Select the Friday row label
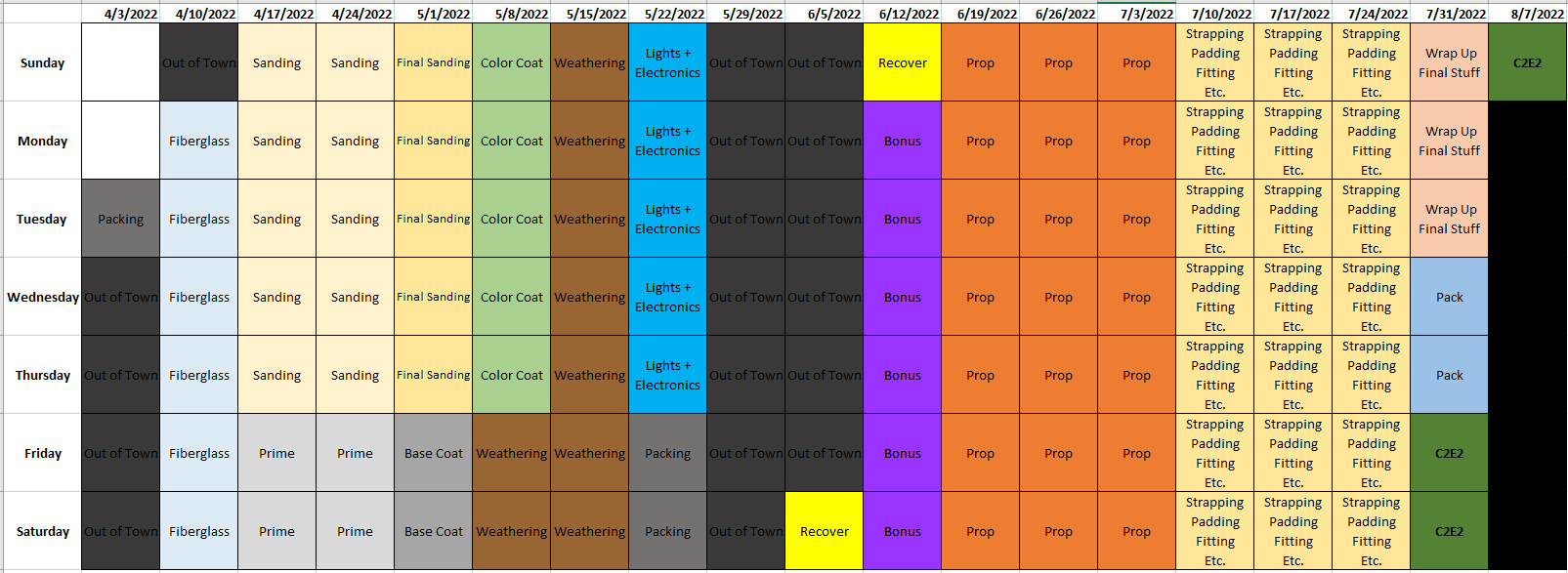 click(42, 453)
